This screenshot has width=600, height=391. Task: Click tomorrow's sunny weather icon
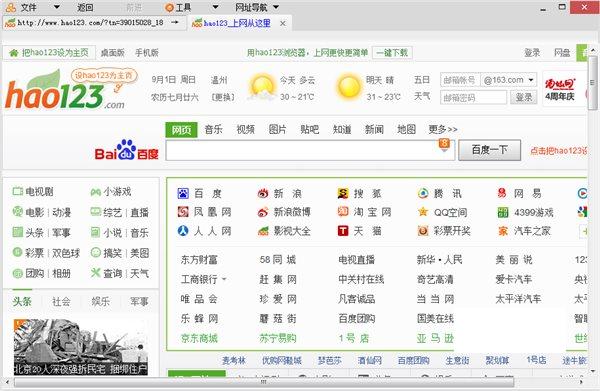tap(349, 87)
